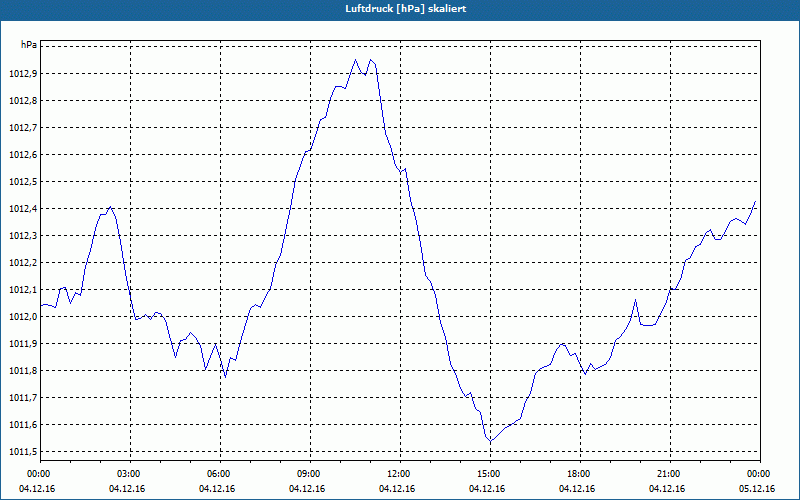Image resolution: width=800 pixels, height=500 pixels.
Task: Select the 1011,6 y-axis label
Action: (x=23, y=426)
